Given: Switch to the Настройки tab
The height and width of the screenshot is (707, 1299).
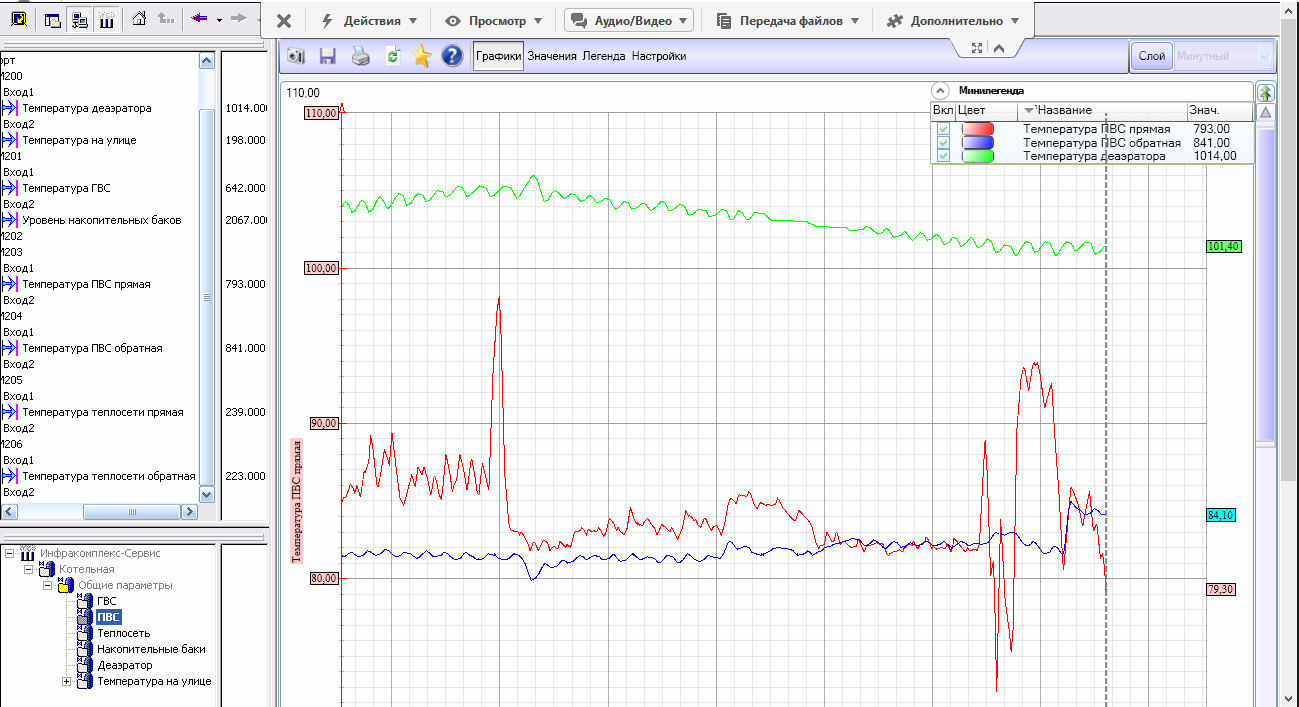Looking at the screenshot, I should click(658, 57).
